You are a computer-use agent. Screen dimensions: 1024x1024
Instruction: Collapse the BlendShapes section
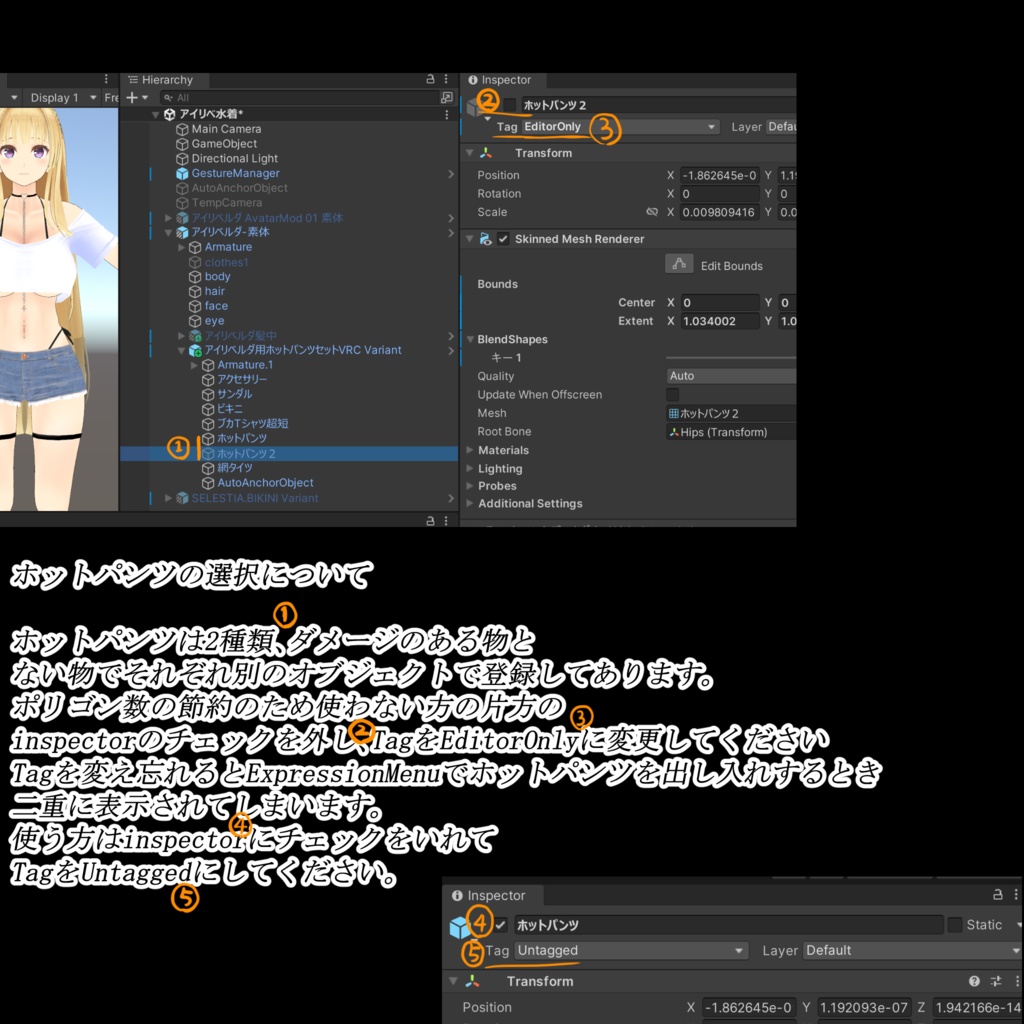point(470,340)
